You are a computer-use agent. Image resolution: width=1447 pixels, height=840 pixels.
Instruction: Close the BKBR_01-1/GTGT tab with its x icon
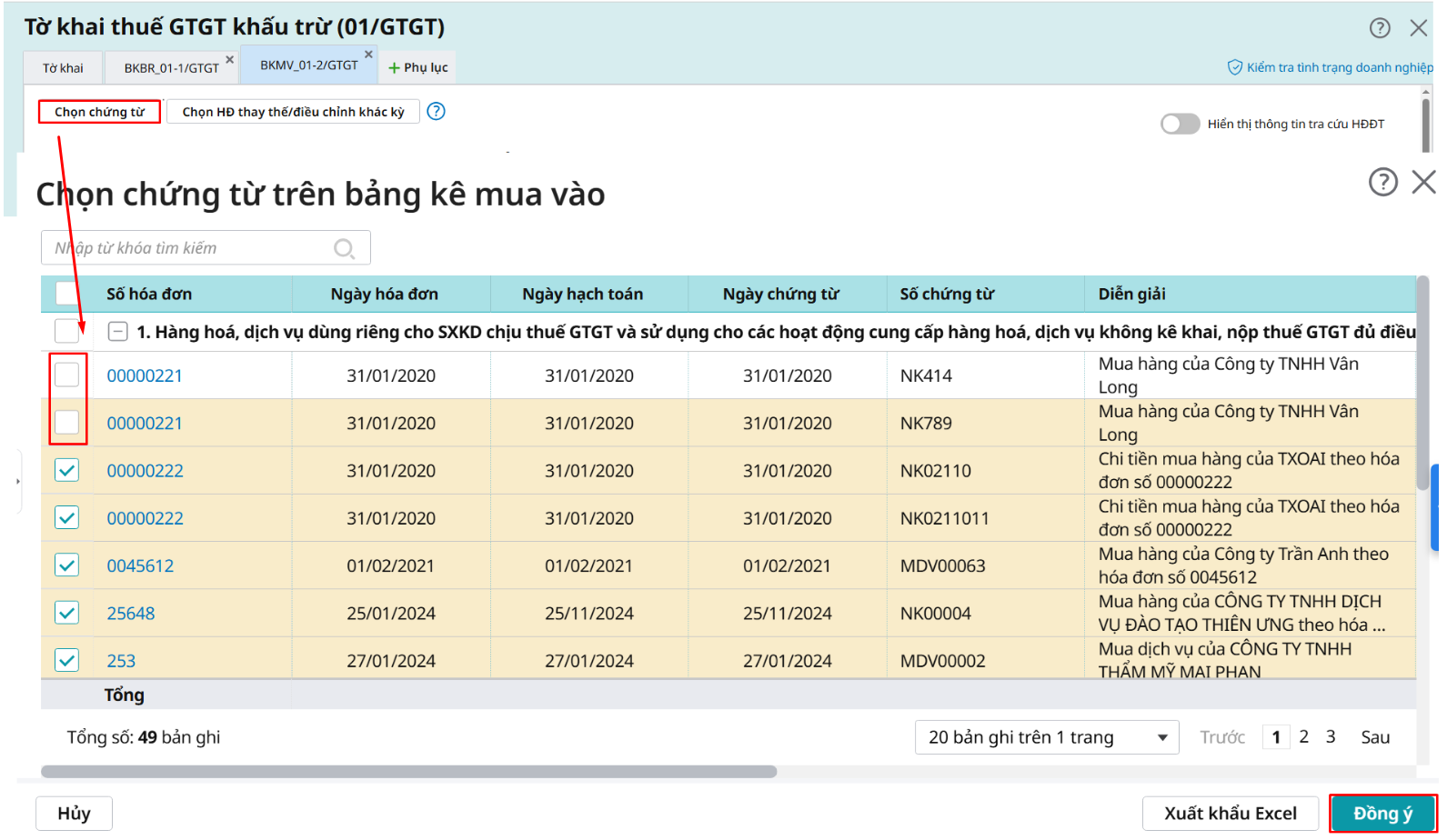230,59
